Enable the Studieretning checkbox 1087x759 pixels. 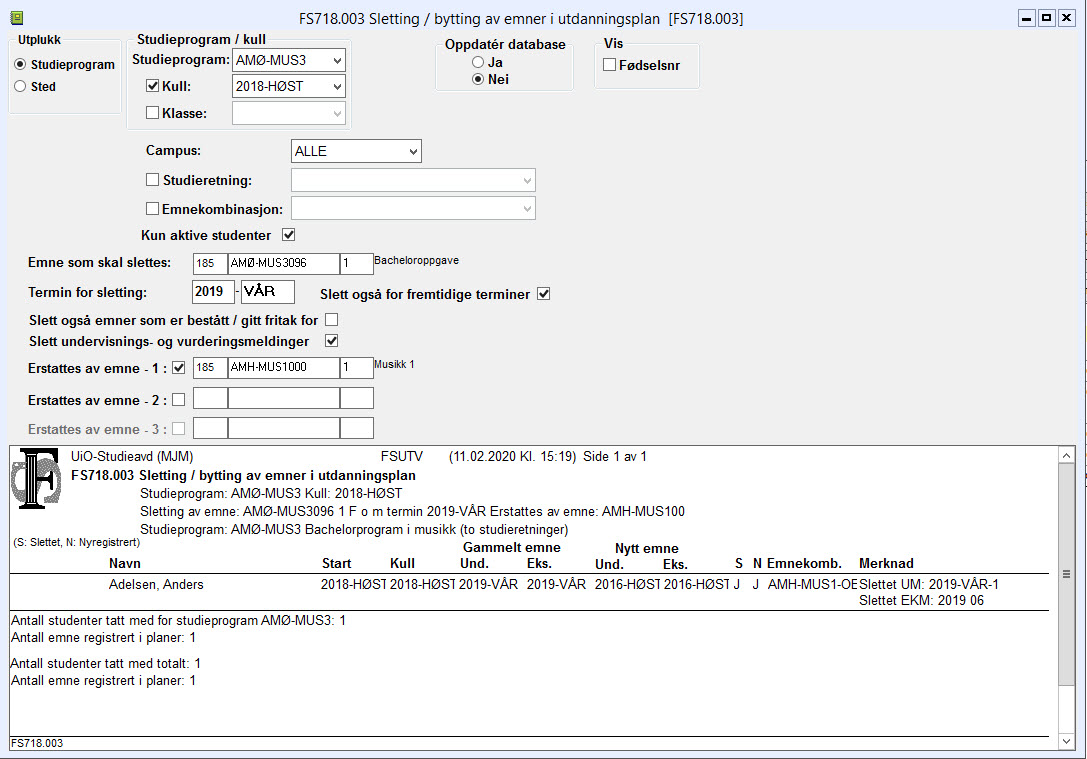click(153, 180)
